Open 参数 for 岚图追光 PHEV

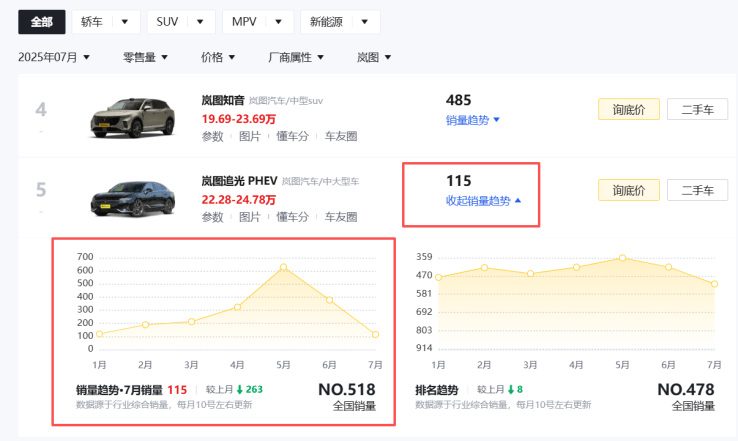click(212, 217)
